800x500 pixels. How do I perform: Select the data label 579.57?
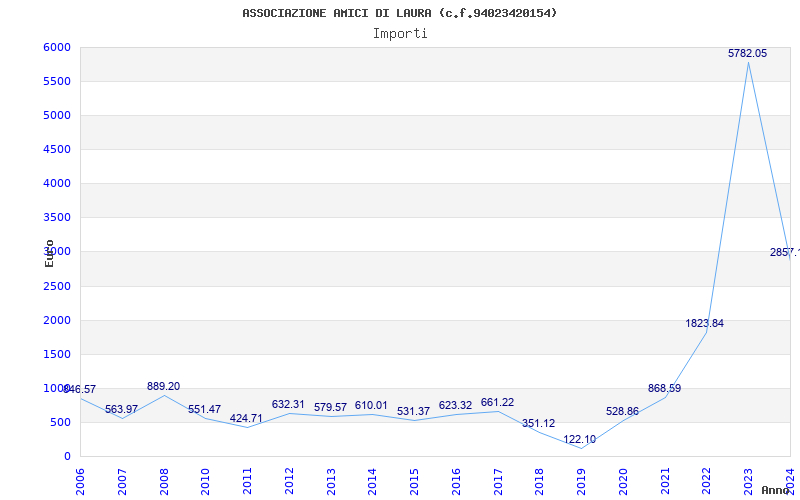(331, 408)
